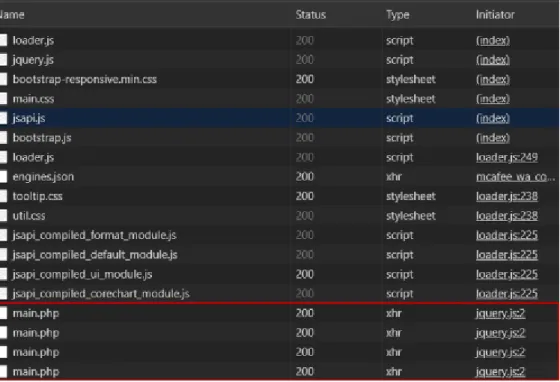The image size is (560, 382).
Task: Select the jquery.js request
Action: 33,60
